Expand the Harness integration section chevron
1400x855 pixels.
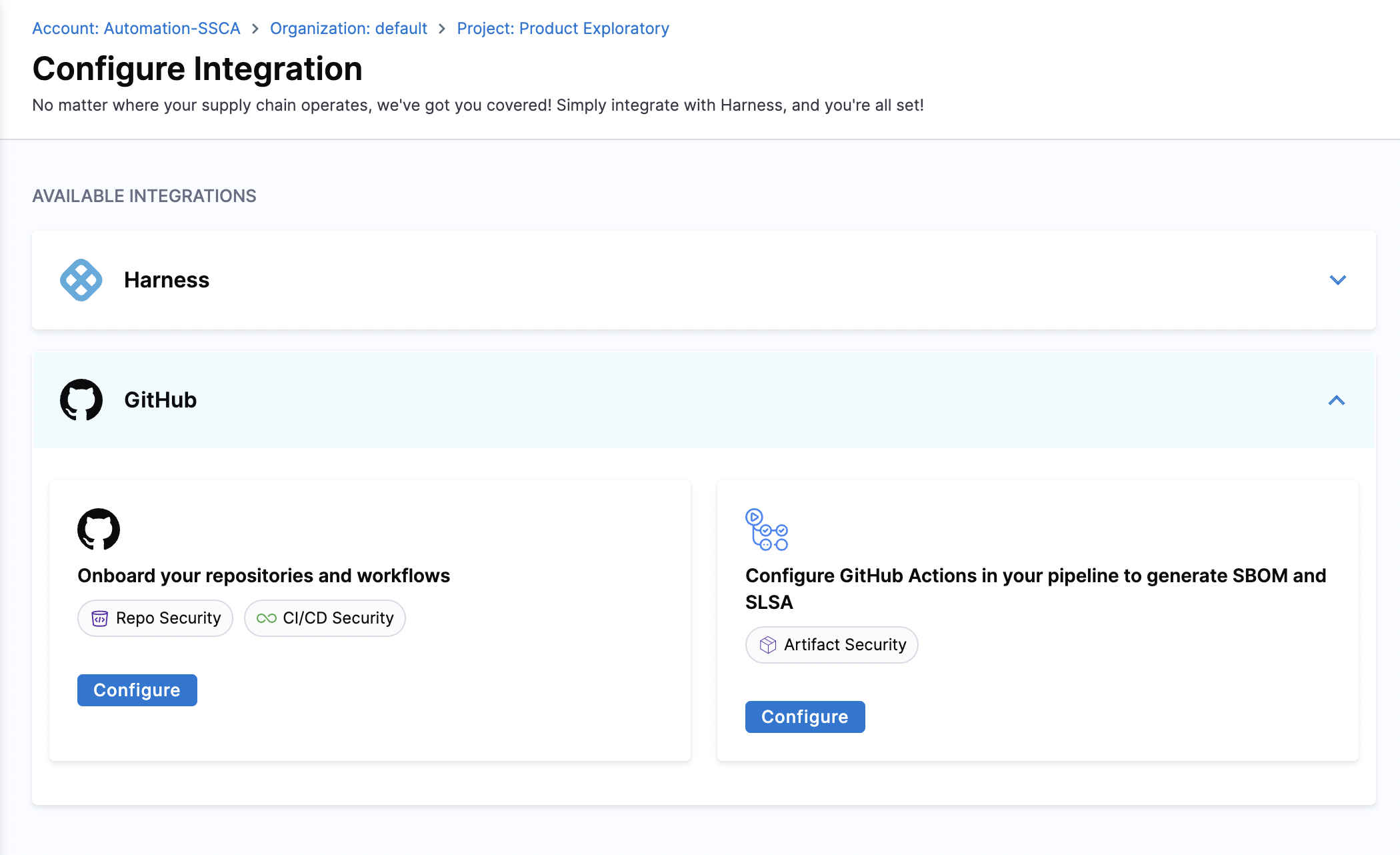(1337, 280)
